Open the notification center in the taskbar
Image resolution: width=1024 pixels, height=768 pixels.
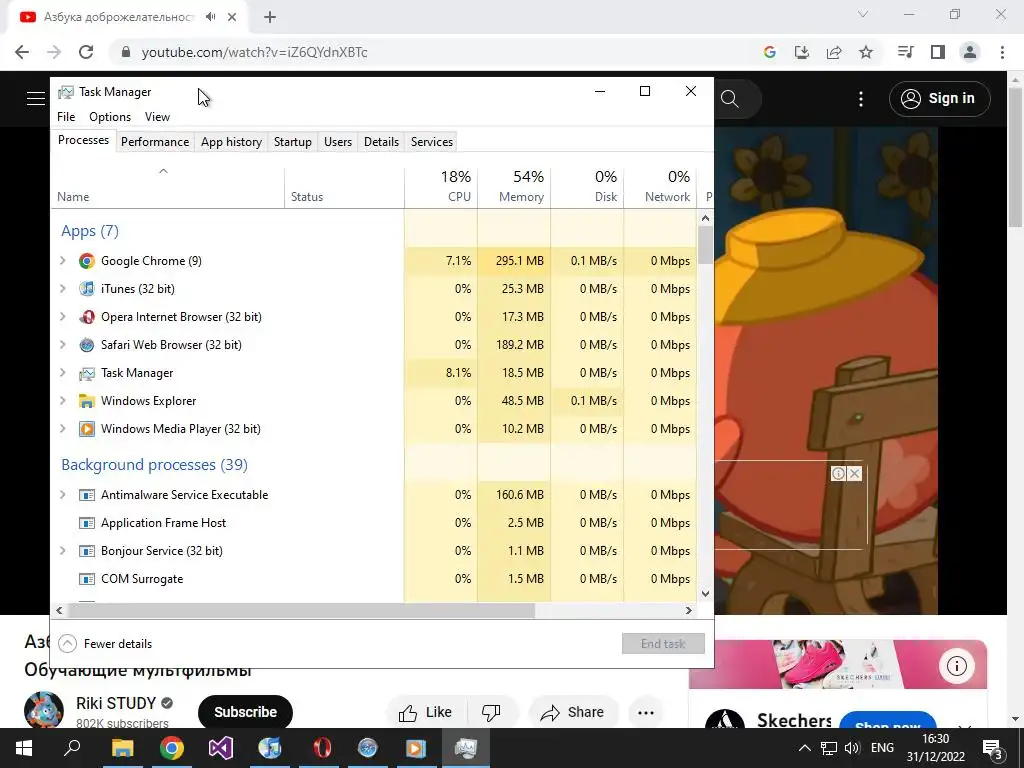993,749
